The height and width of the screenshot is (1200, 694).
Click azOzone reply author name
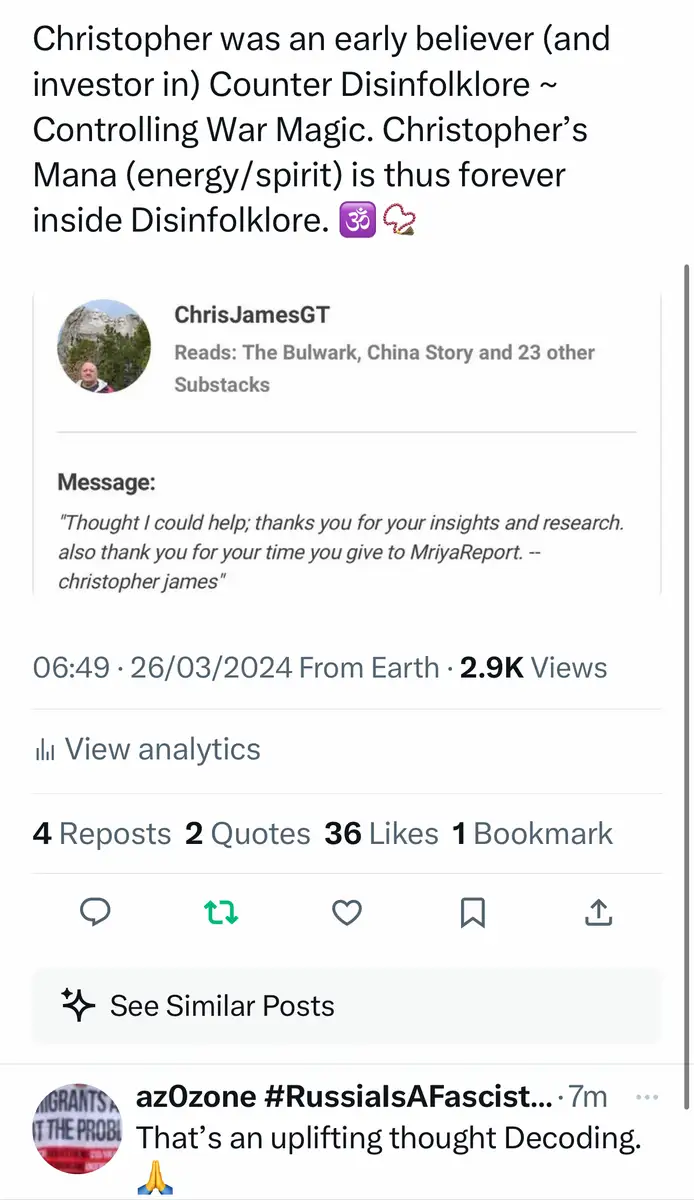click(343, 1097)
